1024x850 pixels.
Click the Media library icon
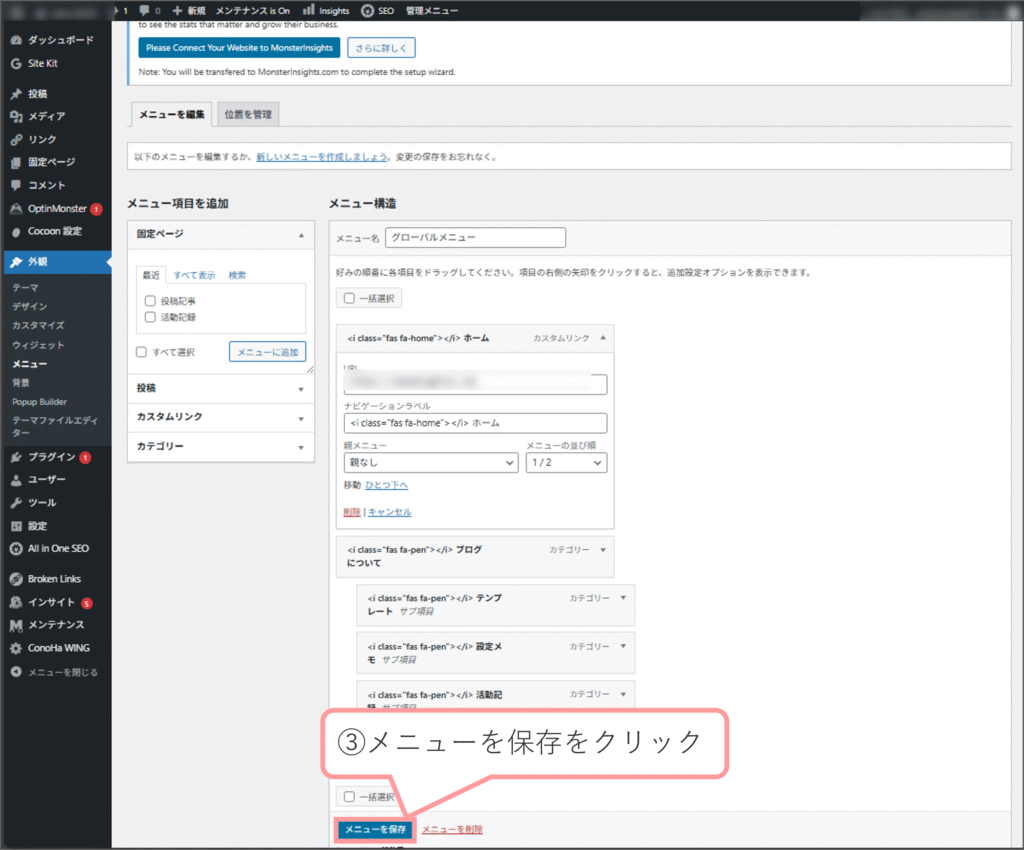click(x=16, y=117)
